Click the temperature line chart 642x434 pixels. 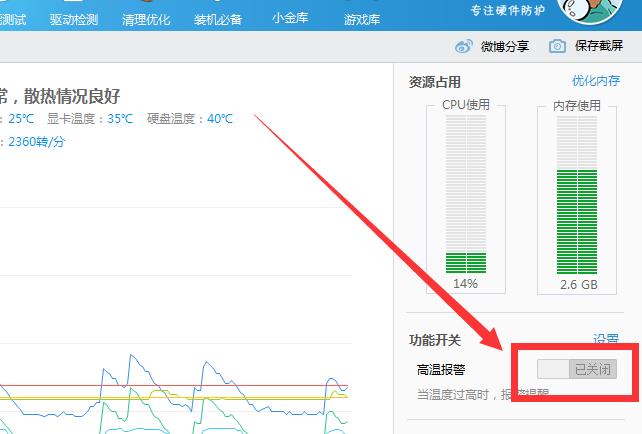tap(174, 319)
